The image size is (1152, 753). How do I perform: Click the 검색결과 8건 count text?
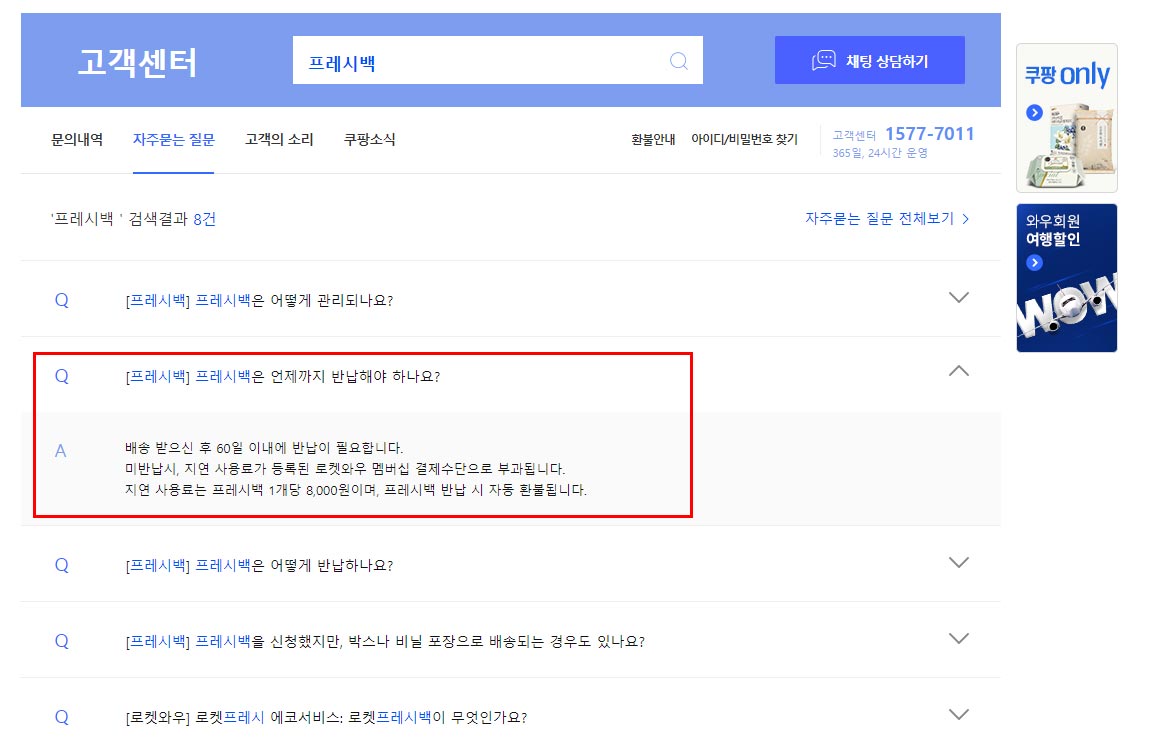172,219
